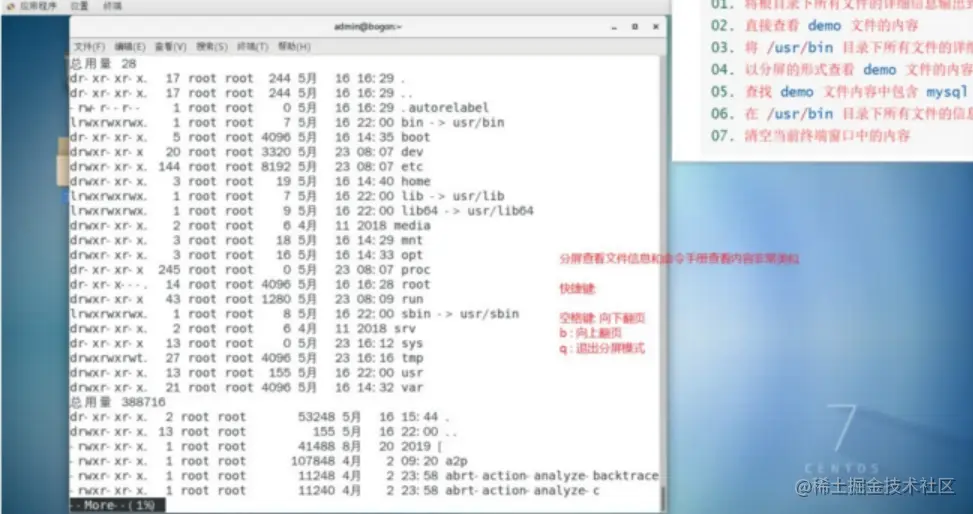Click the run directory entry
The image size is (973, 514).
(x=413, y=299)
